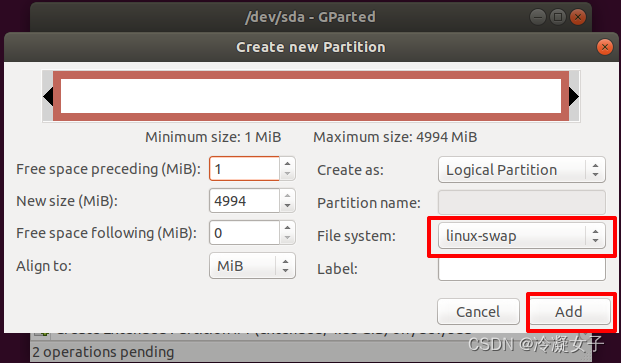Increase Free space following value
Viewport: 621px width, 363px height.
point(288,227)
